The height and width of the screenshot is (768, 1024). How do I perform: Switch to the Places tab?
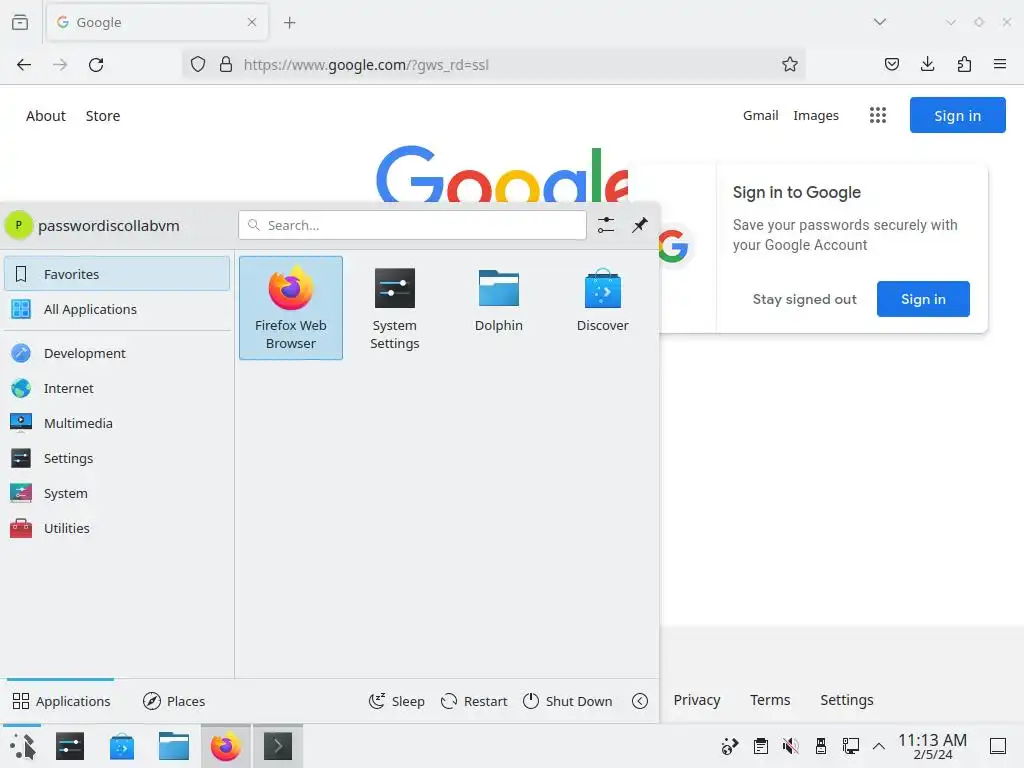(x=174, y=701)
